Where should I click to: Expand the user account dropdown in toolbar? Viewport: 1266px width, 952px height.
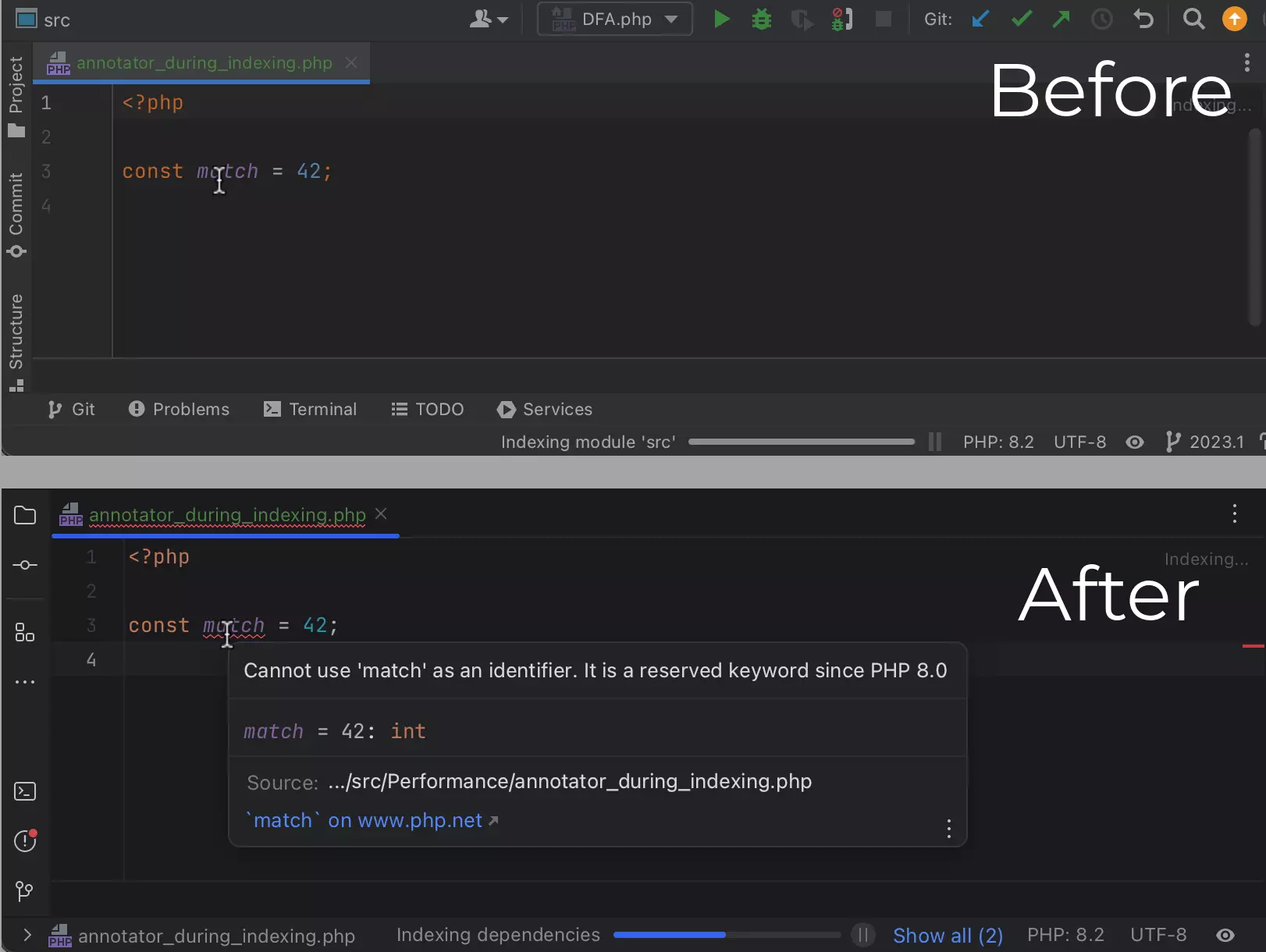point(489,19)
